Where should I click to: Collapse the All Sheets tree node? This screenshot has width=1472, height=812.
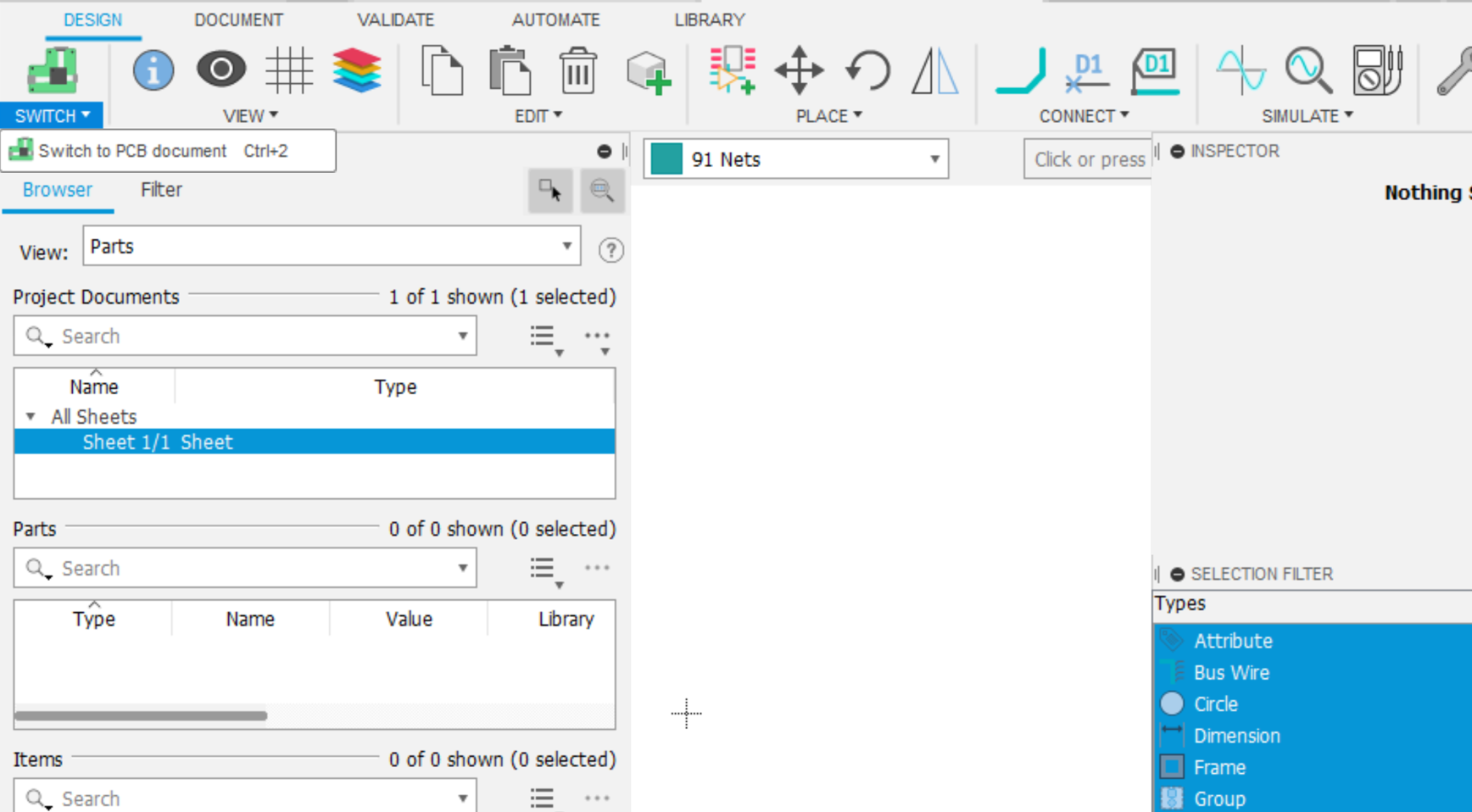click(x=31, y=416)
